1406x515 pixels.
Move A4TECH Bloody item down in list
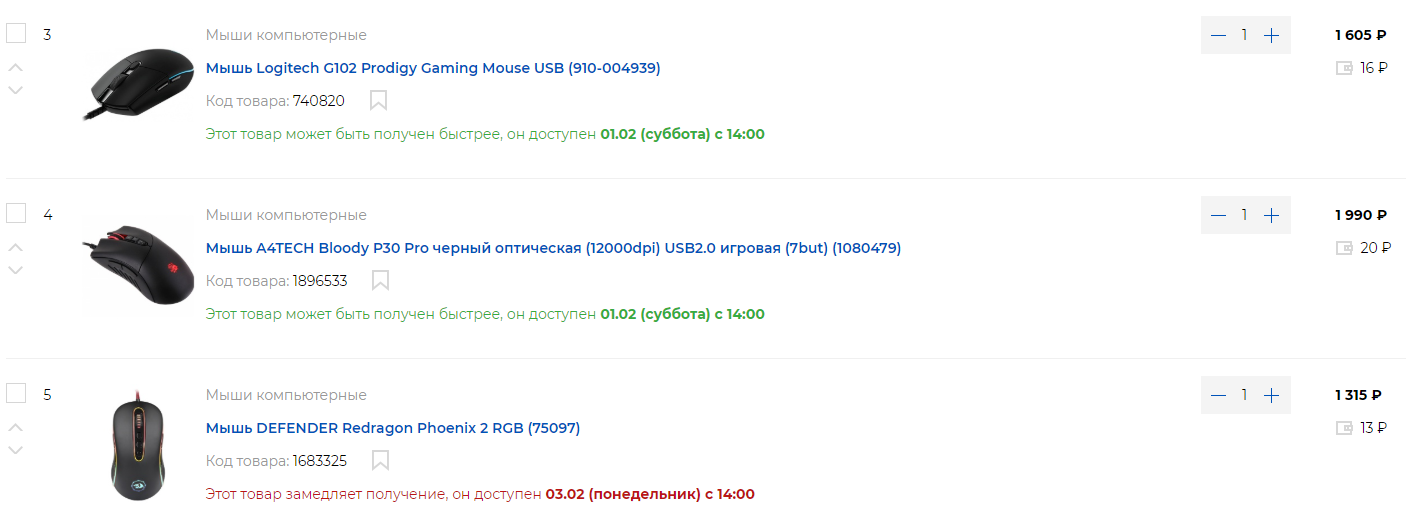coord(16,270)
